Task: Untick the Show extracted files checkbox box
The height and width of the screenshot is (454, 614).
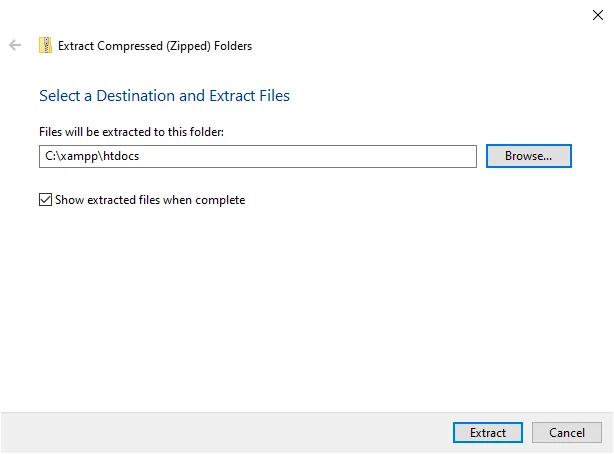Action: (45, 200)
